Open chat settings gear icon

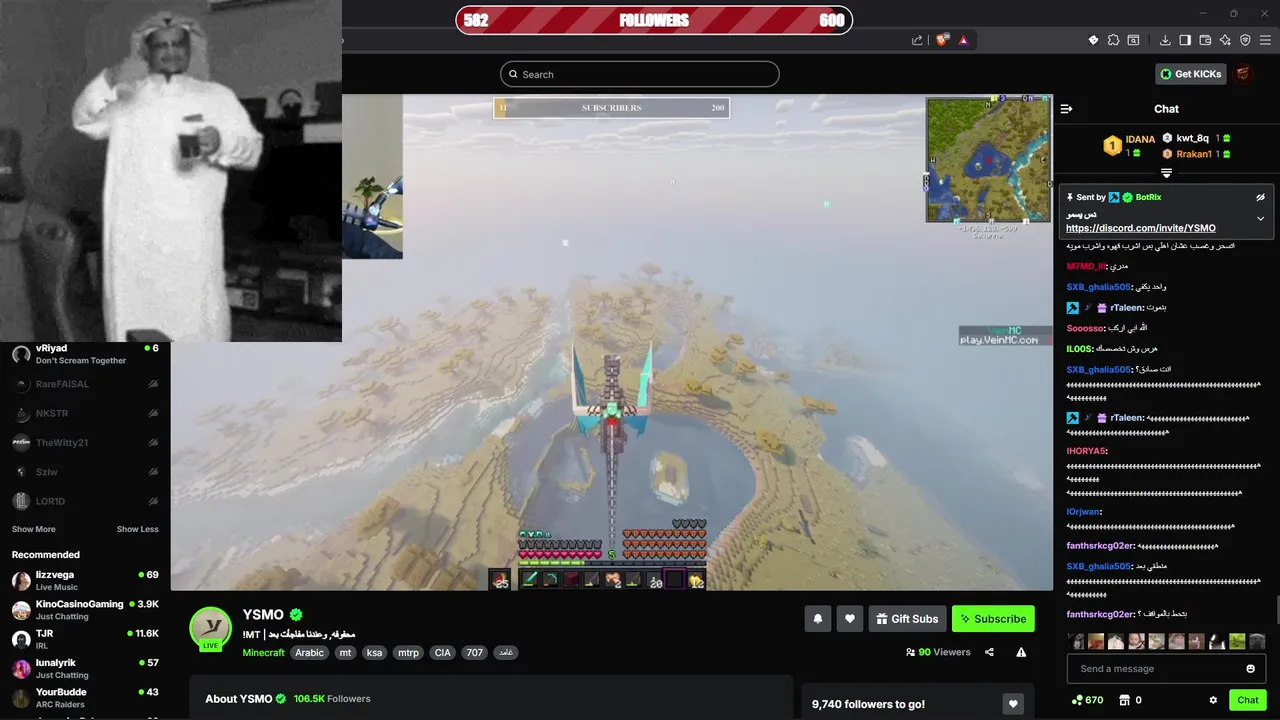pos(1213,700)
